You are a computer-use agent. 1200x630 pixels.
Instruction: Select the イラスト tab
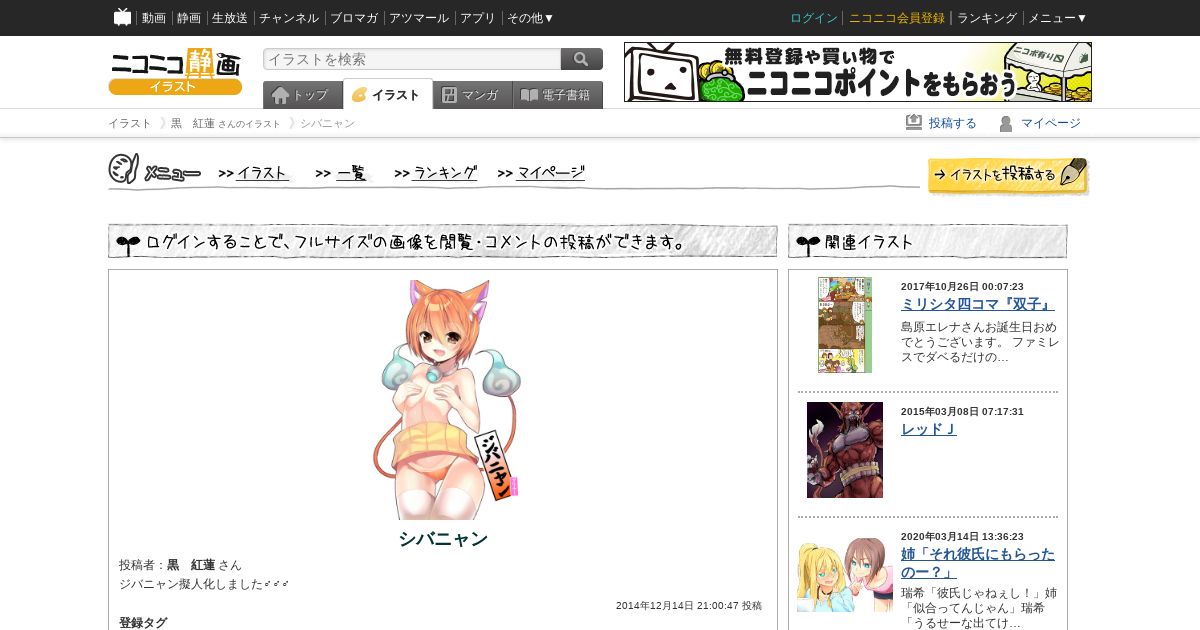coord(388,95)
